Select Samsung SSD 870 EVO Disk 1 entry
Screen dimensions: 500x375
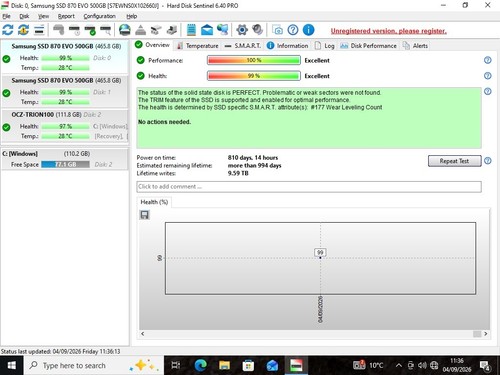point(65,91)
